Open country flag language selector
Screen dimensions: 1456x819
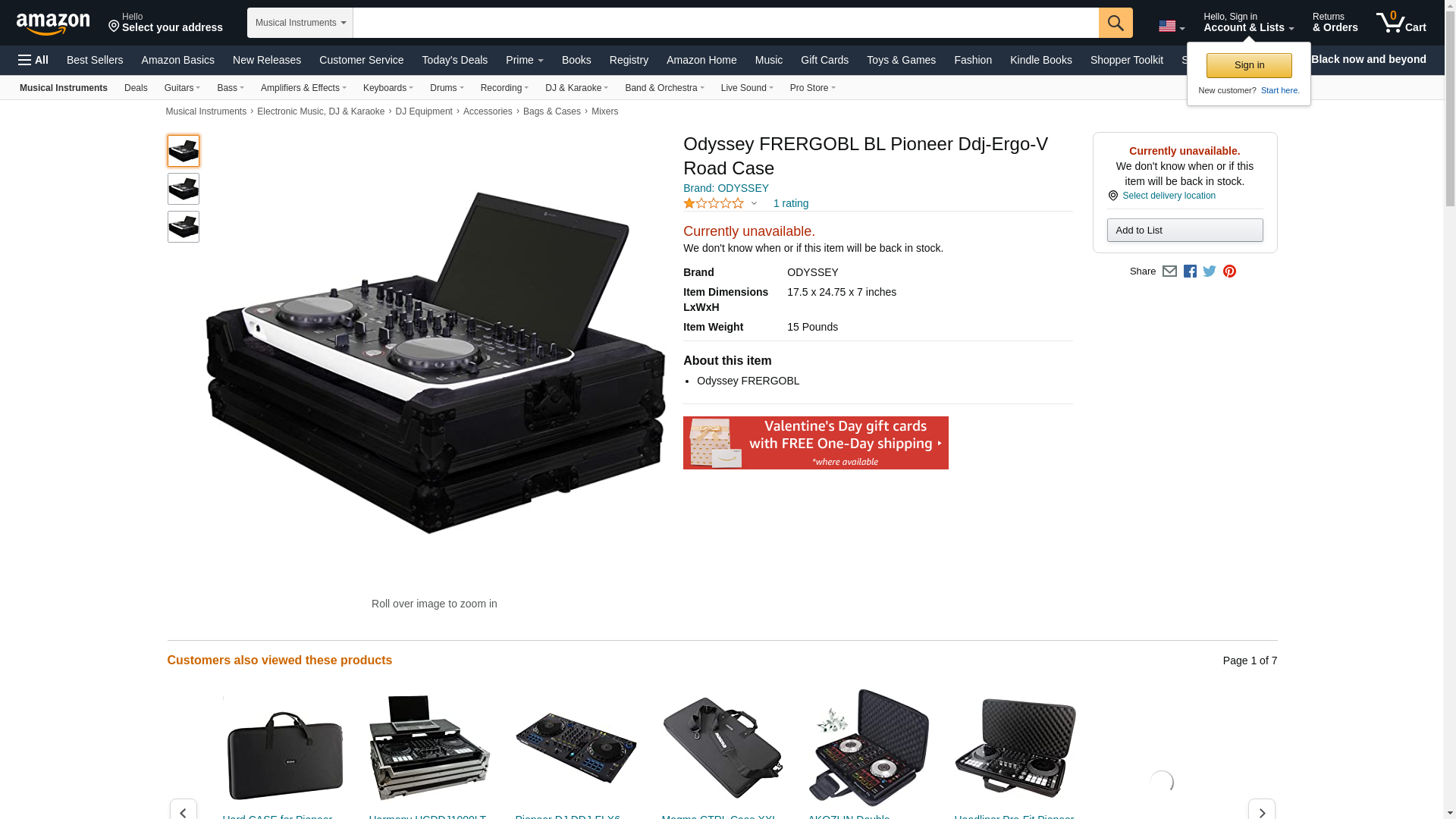pyautogui.click(x=1172, y=27)
